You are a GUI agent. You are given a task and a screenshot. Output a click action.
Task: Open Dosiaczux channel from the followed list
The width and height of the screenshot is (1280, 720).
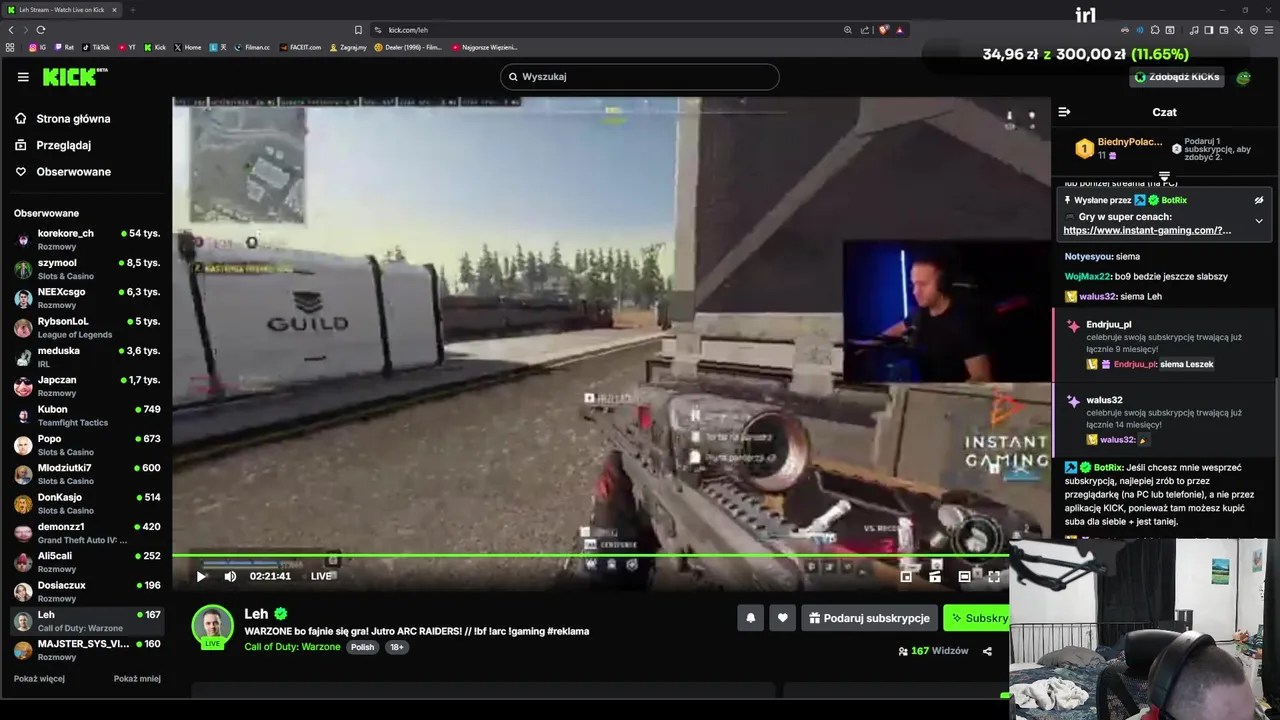[x=86, y=591]
